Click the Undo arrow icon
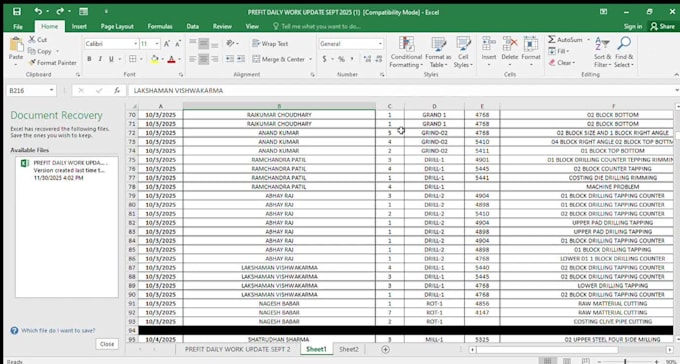 click(x=39, y=12)
